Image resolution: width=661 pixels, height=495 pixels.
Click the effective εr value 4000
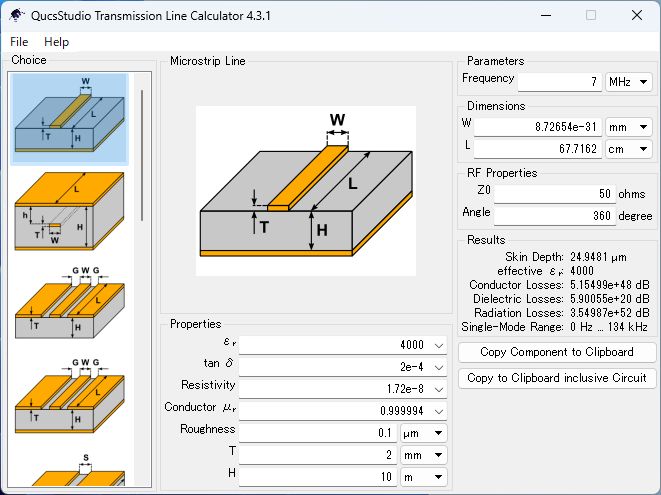point(582,271)
